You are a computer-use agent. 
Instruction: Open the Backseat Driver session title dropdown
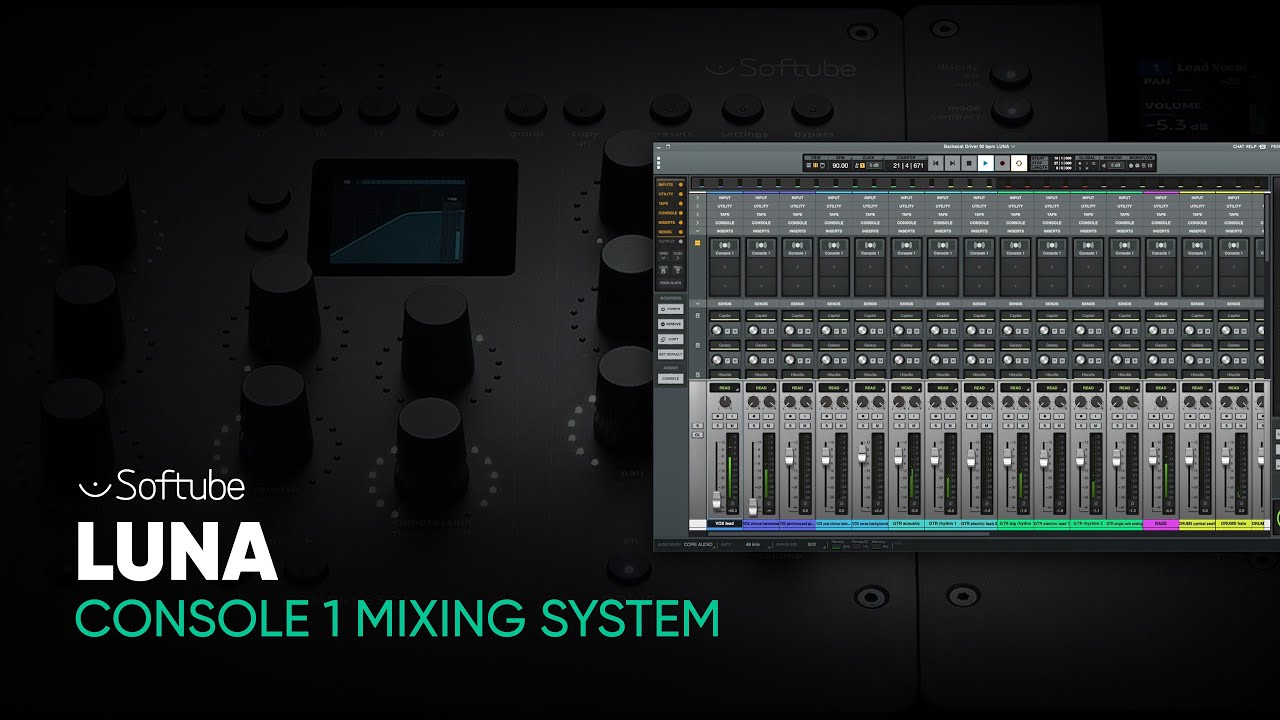coord(979,146)
